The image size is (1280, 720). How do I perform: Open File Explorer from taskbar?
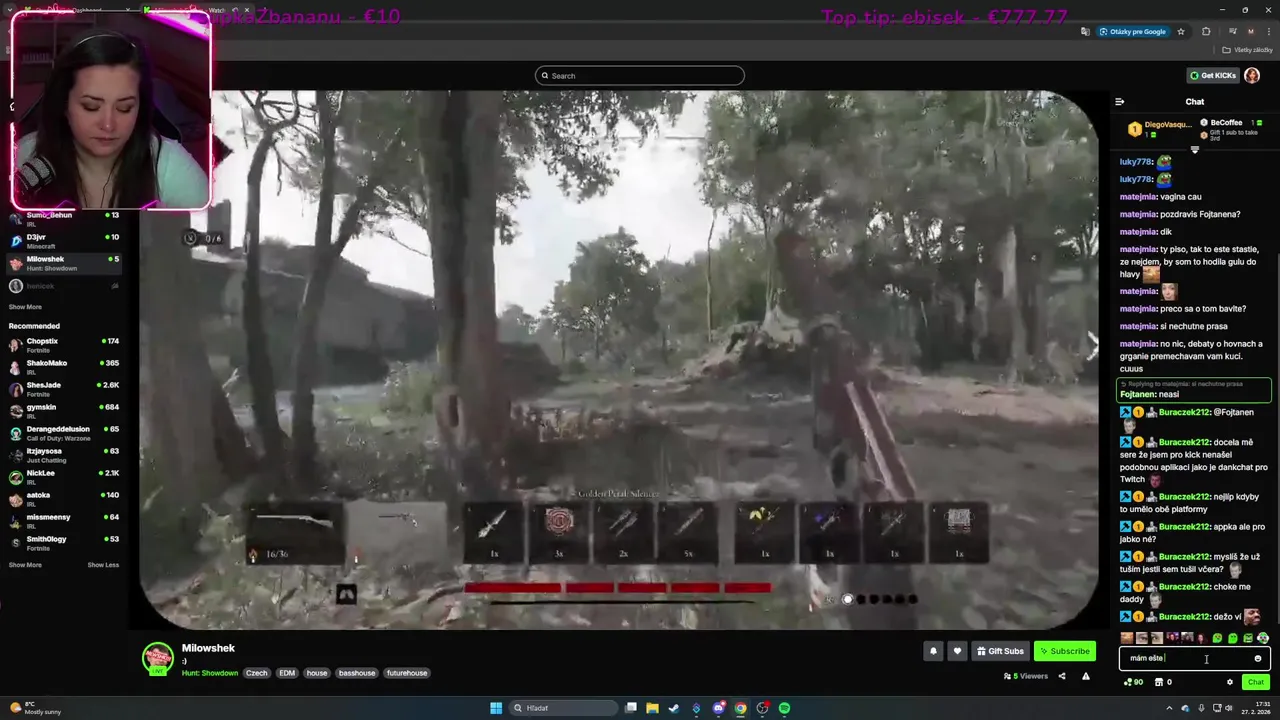[x=652, y=708]
